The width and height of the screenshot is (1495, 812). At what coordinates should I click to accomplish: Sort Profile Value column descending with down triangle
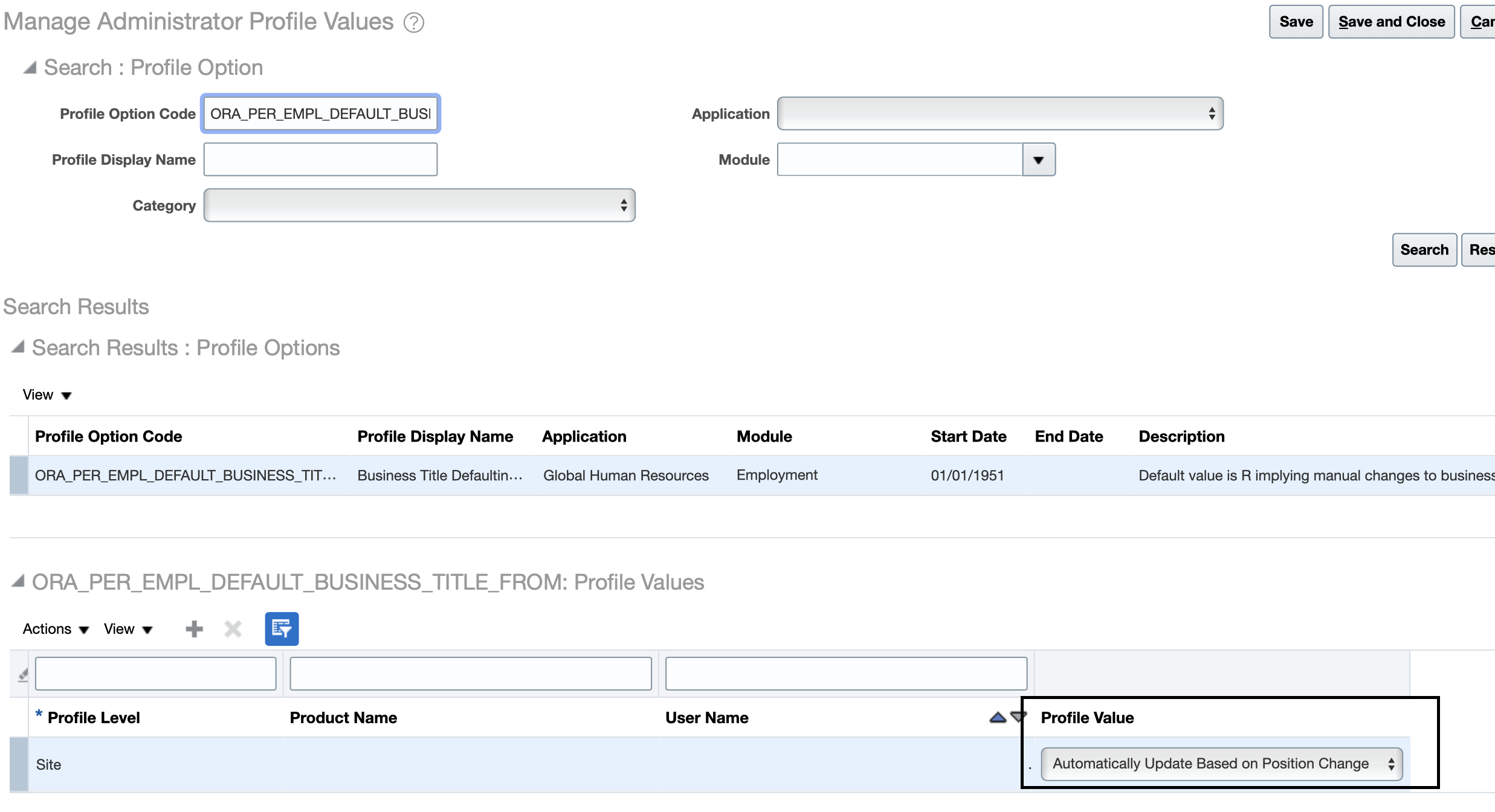(1018, 717)
